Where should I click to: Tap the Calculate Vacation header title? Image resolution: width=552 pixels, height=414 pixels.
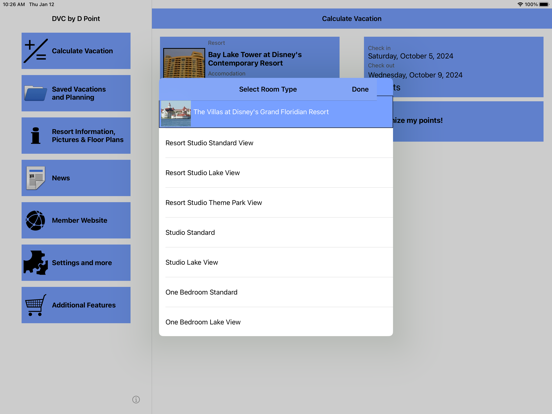click(351, 19)
